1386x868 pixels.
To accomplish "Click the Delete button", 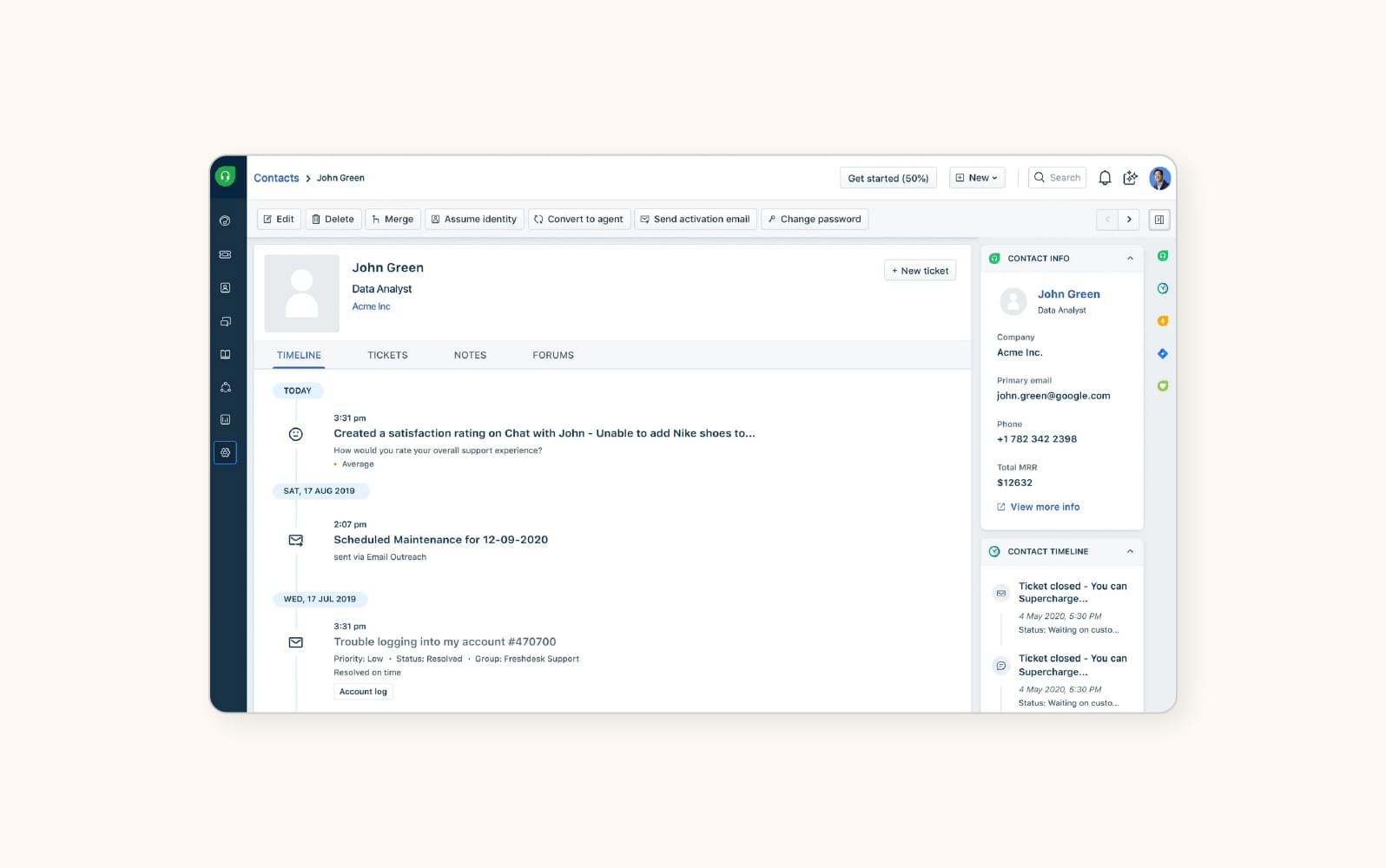I will 333,219.
